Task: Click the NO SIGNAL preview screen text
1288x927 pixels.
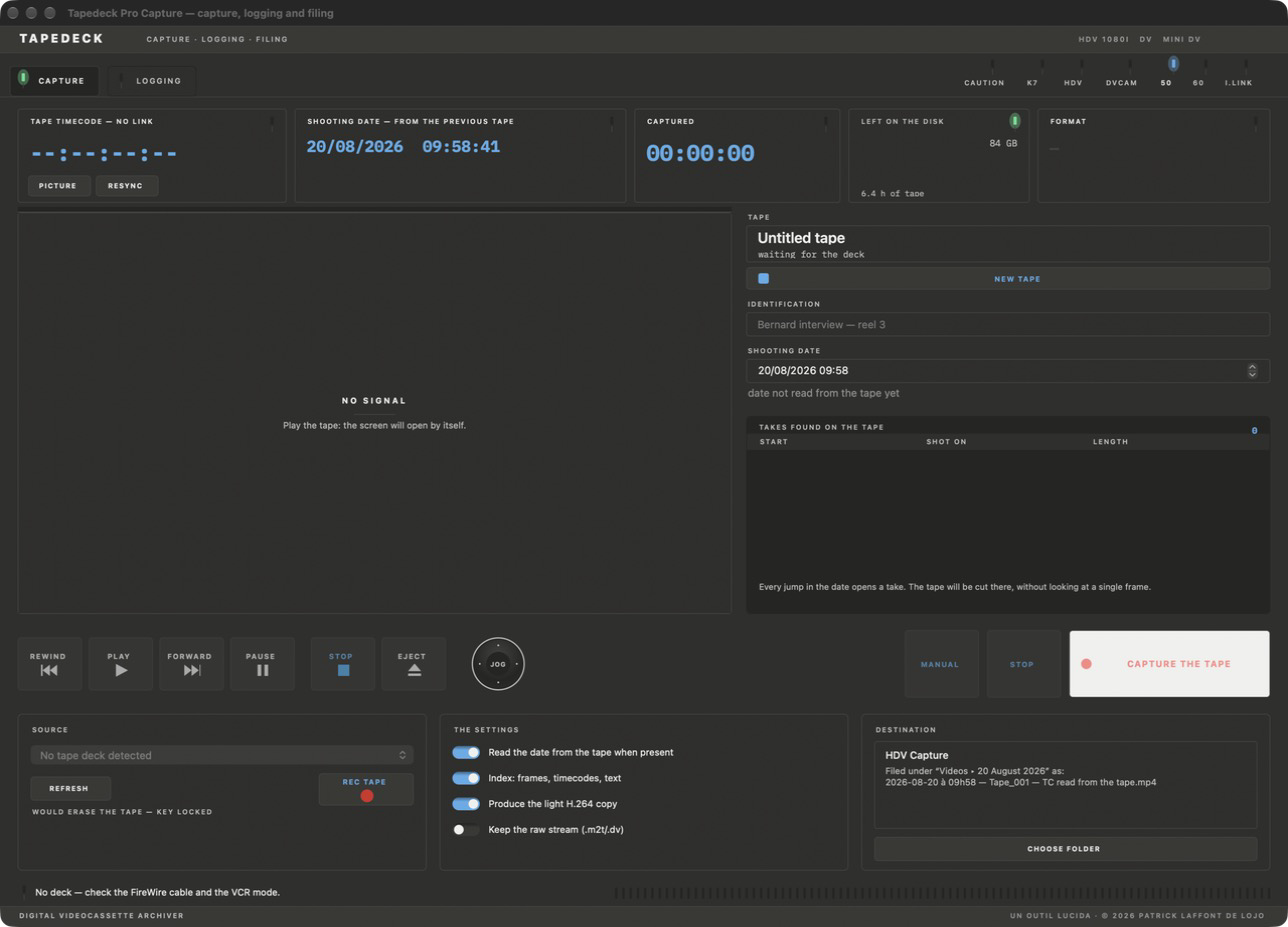Action: pos(374,400)
